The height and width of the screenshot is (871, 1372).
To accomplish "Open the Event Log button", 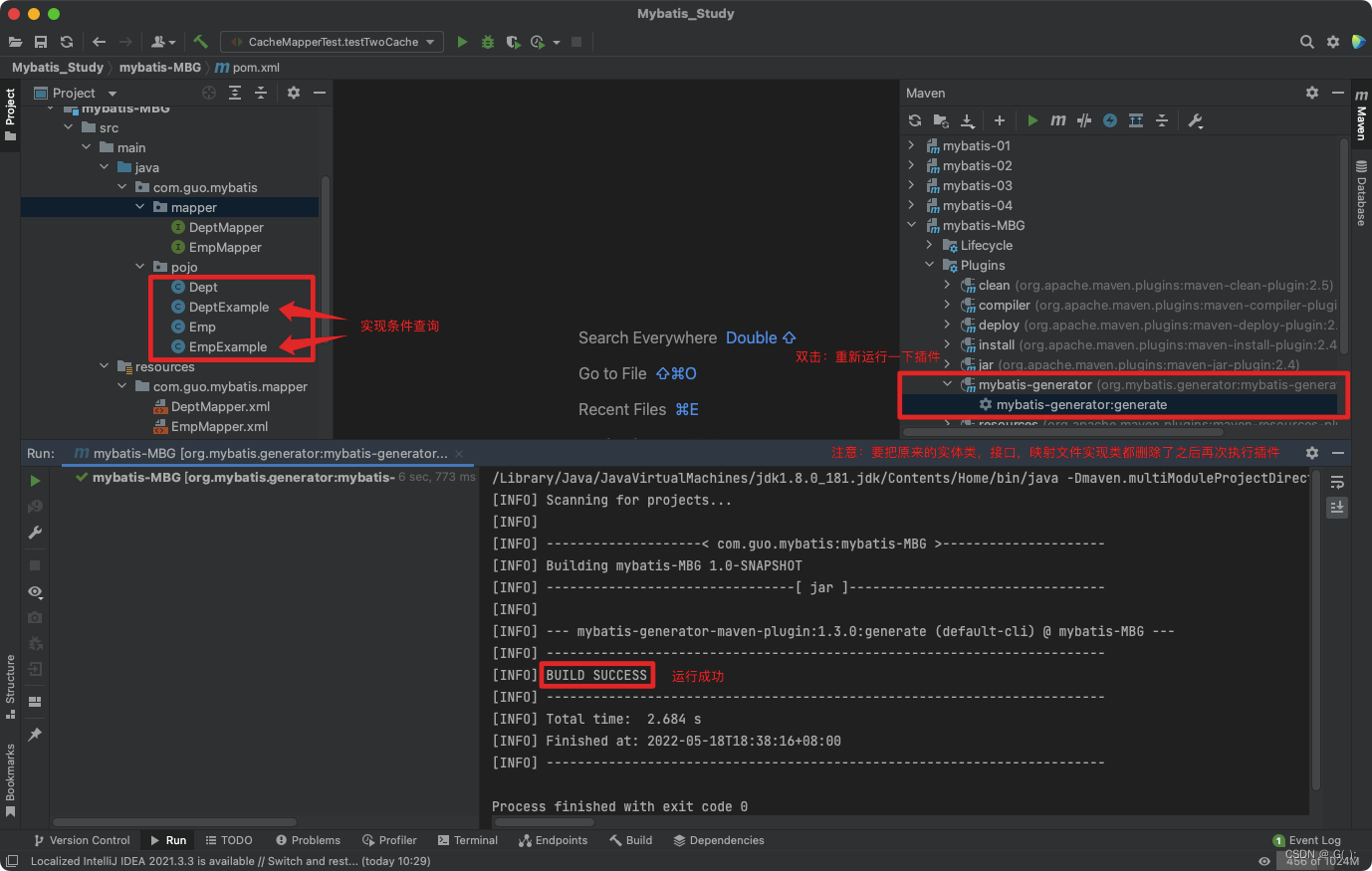I will (1306, 840).
